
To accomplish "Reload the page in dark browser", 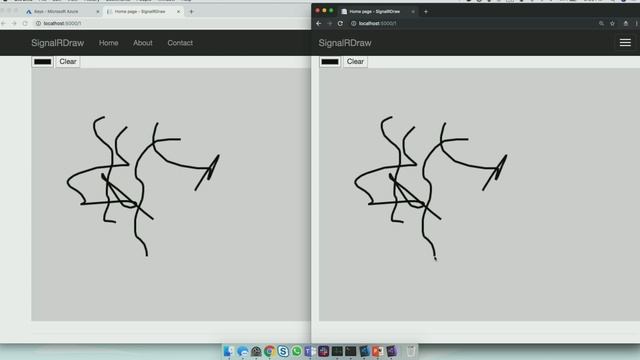I will 340,24.
